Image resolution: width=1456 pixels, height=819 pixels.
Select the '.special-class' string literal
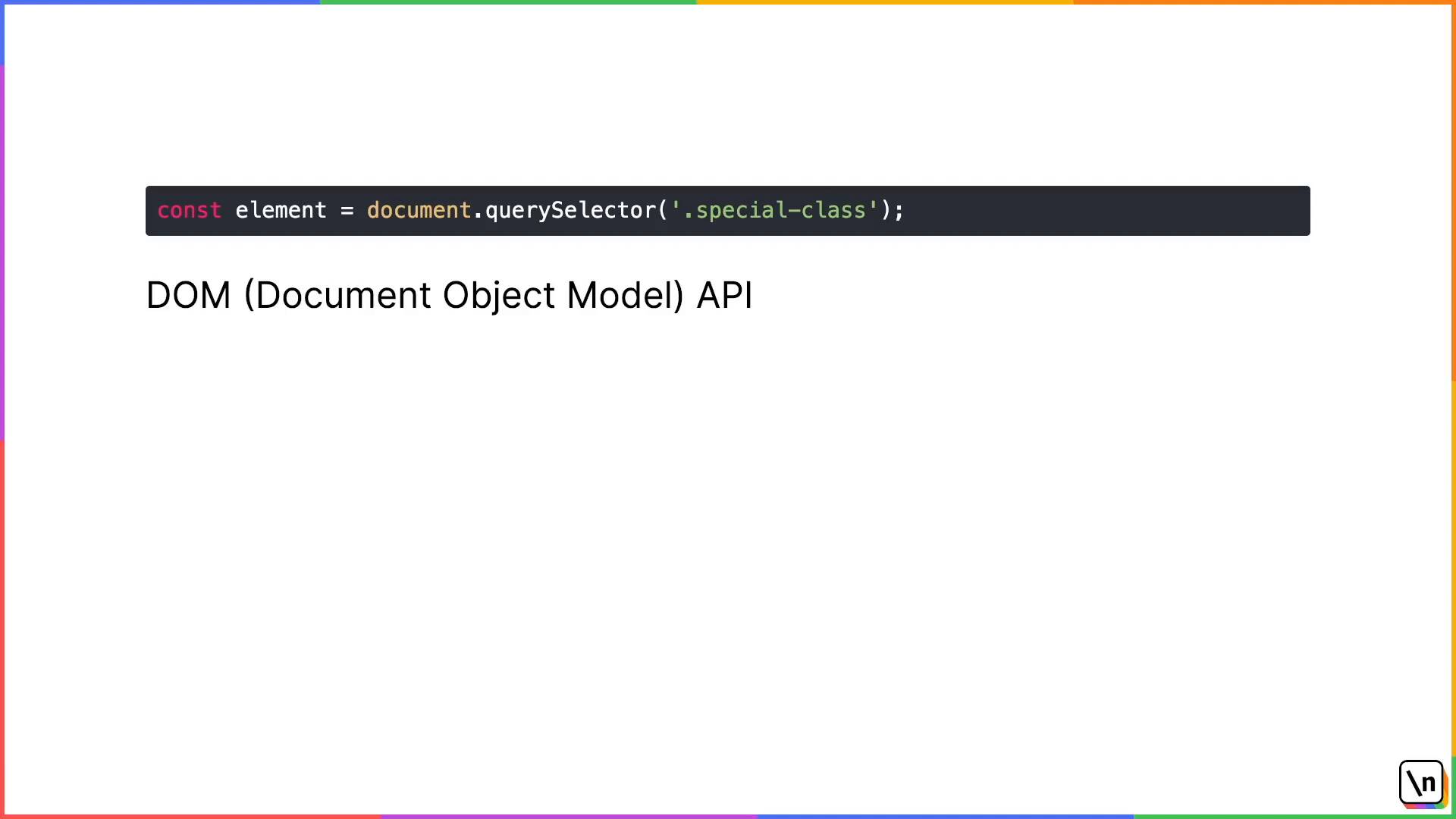[774, 210]
